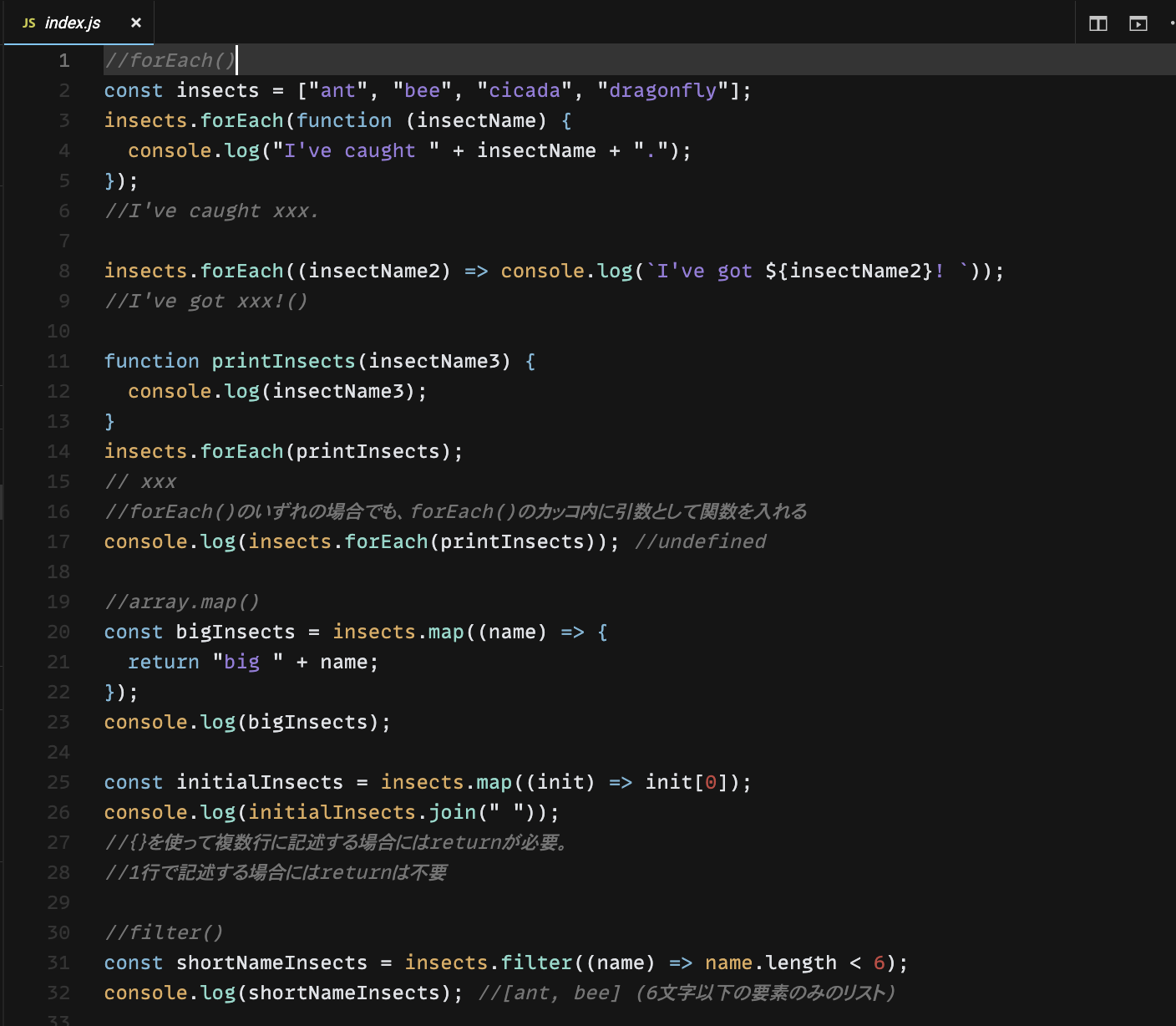Click join(" ") call on line 26
1176x1026 pixels.
[x=482, y=812]
